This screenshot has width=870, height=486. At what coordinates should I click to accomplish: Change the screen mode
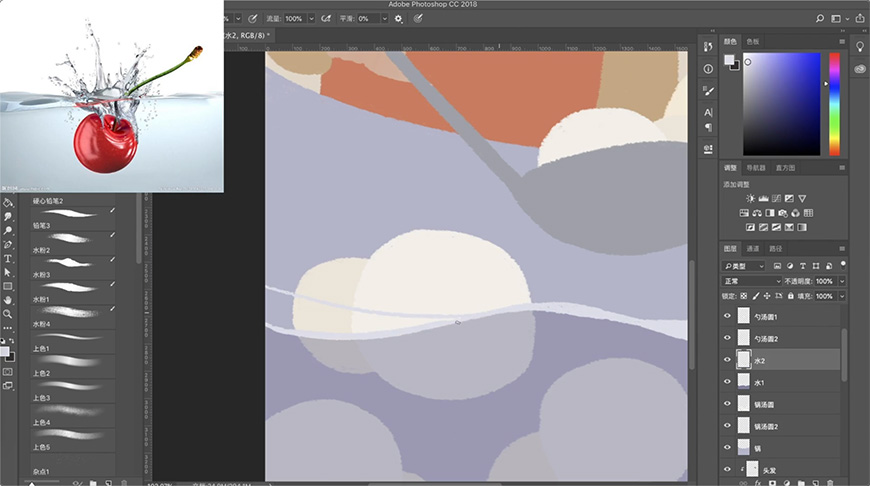coord(8,386)
